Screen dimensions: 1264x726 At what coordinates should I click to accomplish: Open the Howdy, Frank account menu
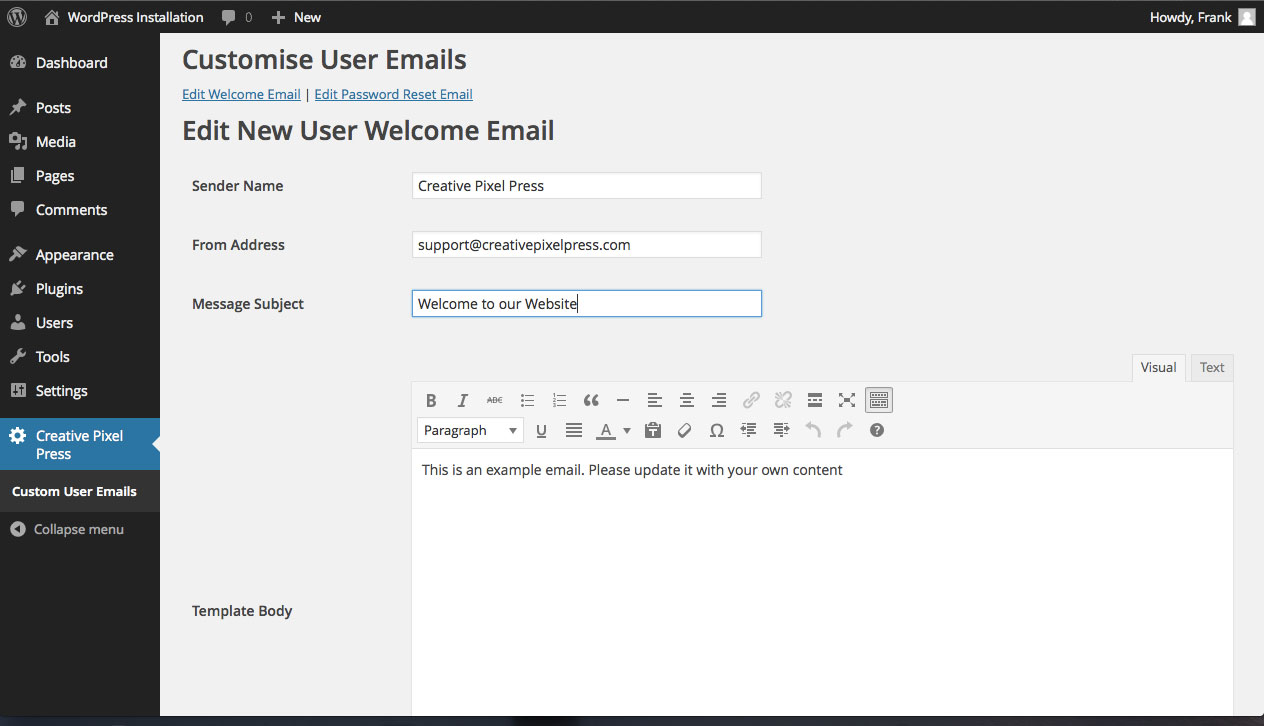tap(1202, 17)
